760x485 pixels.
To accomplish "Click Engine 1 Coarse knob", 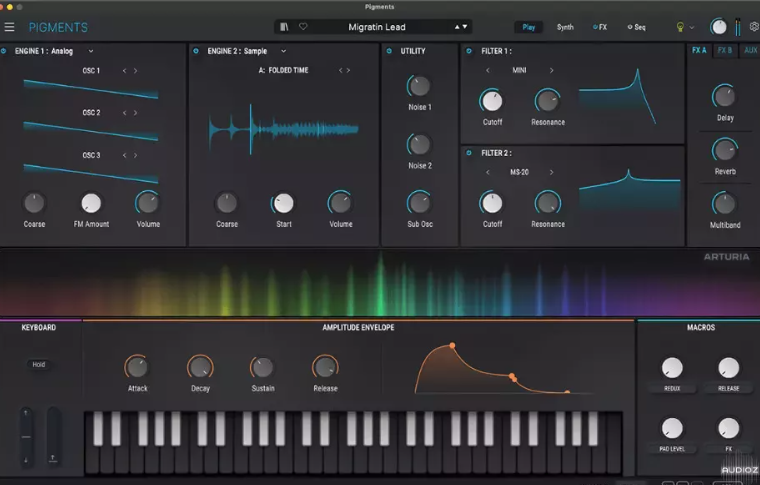I will pos(34,203).
